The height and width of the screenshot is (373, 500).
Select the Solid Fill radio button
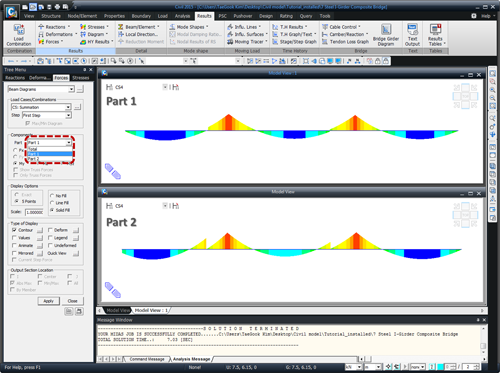point(52,210)
